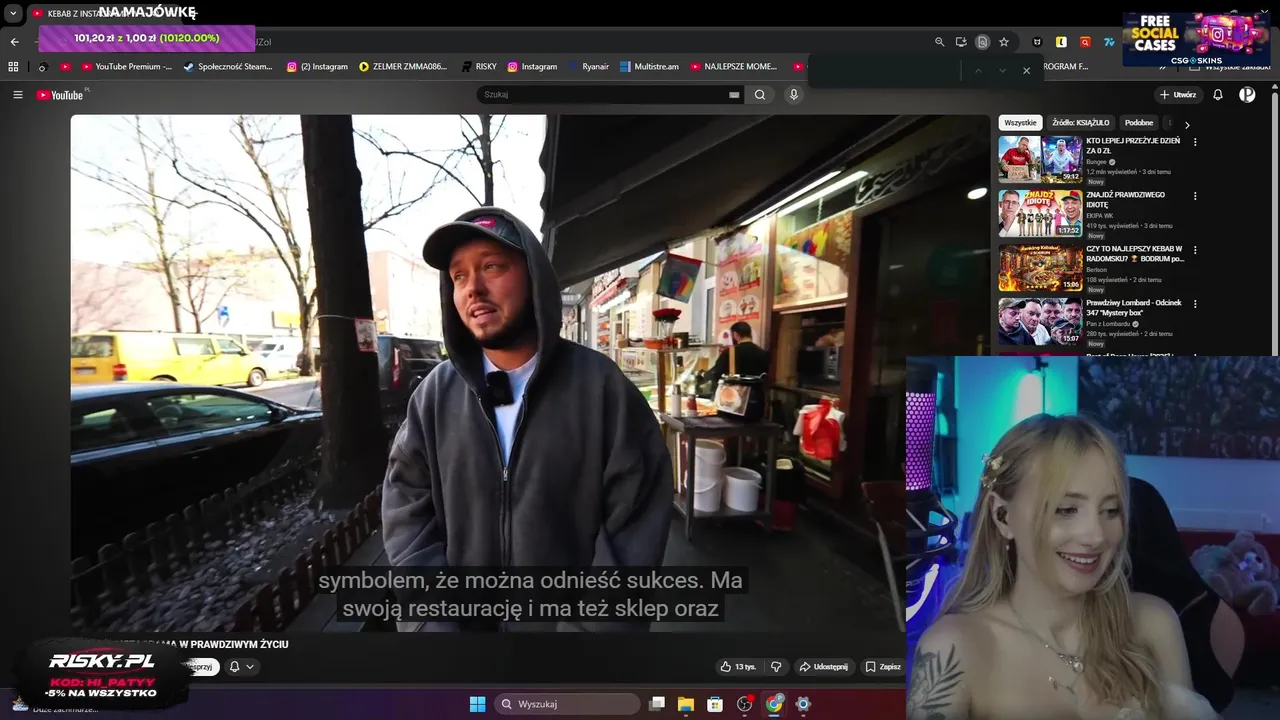This screenshot has height=720, width=1280.
Task: Select the Wszystkie filter chip
Action: coord(1020,123)
